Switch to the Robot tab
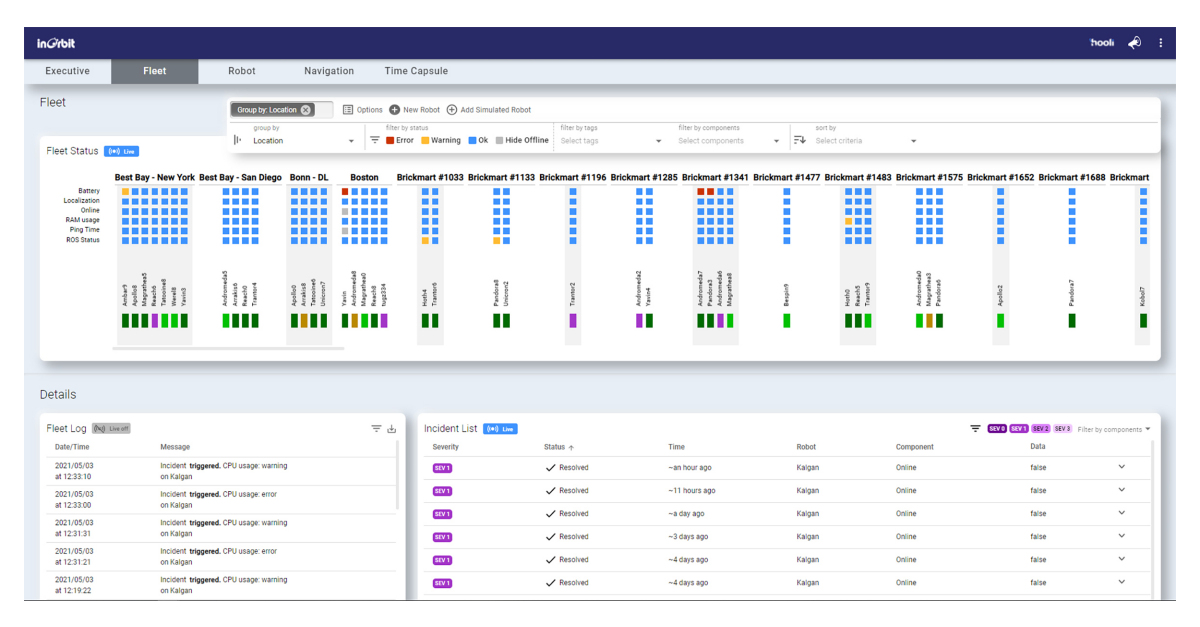 click(x=242, y=71)
